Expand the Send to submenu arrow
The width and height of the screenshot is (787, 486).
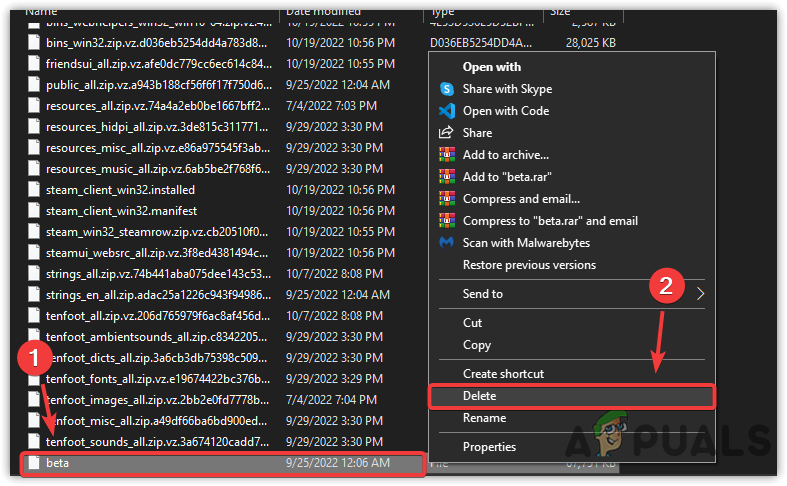pyautogui.click(x=701, y=294)
